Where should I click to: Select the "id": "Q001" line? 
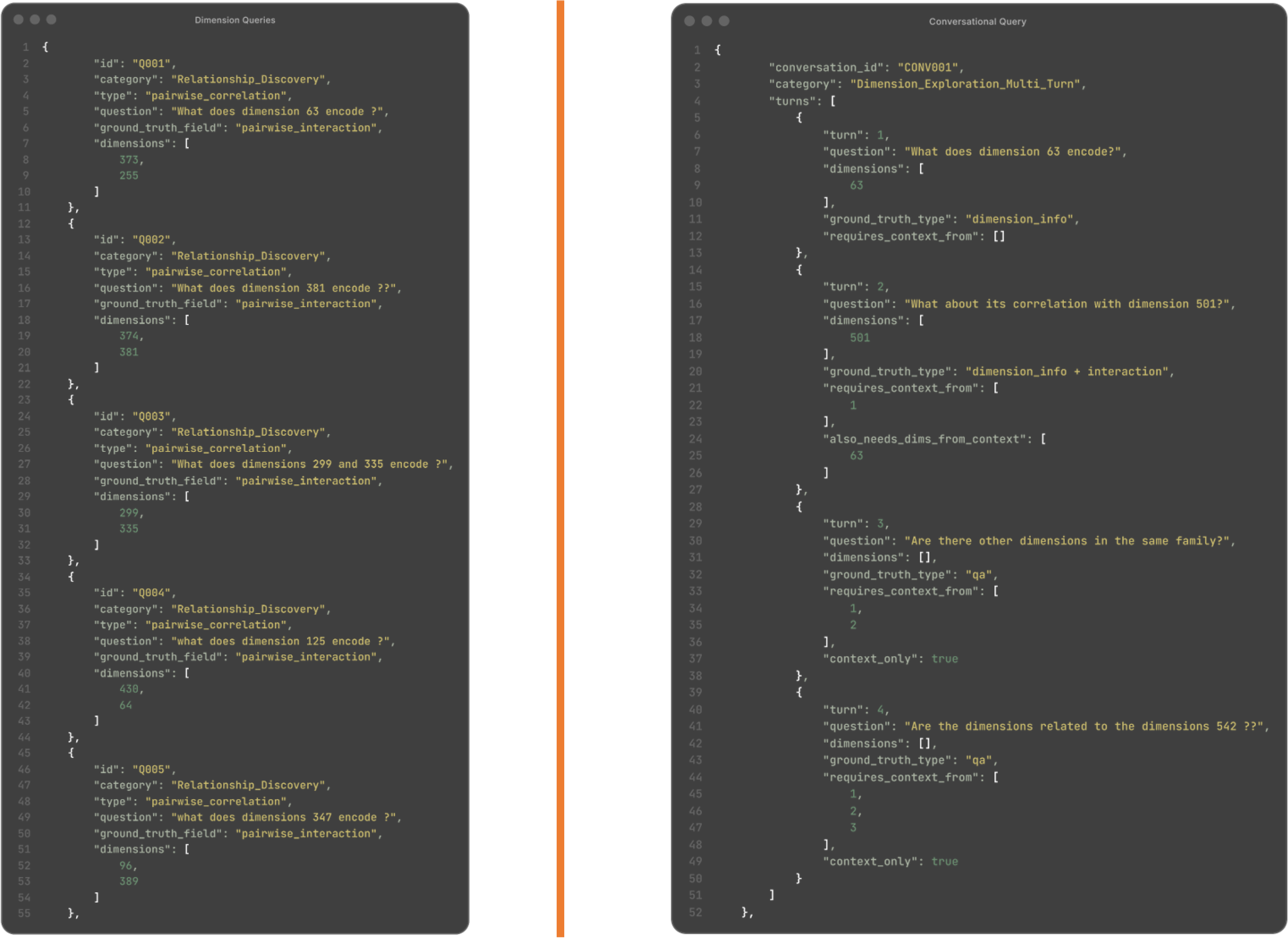click(x=135, y=63)
